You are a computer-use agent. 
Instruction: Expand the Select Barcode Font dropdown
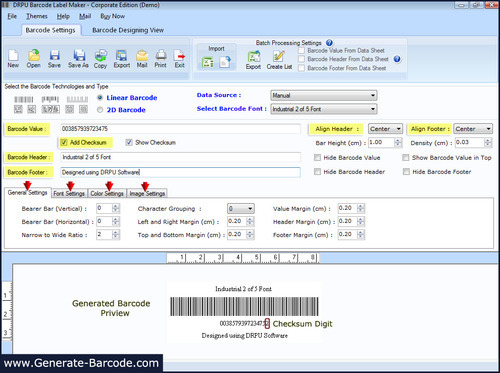(324, 109)
